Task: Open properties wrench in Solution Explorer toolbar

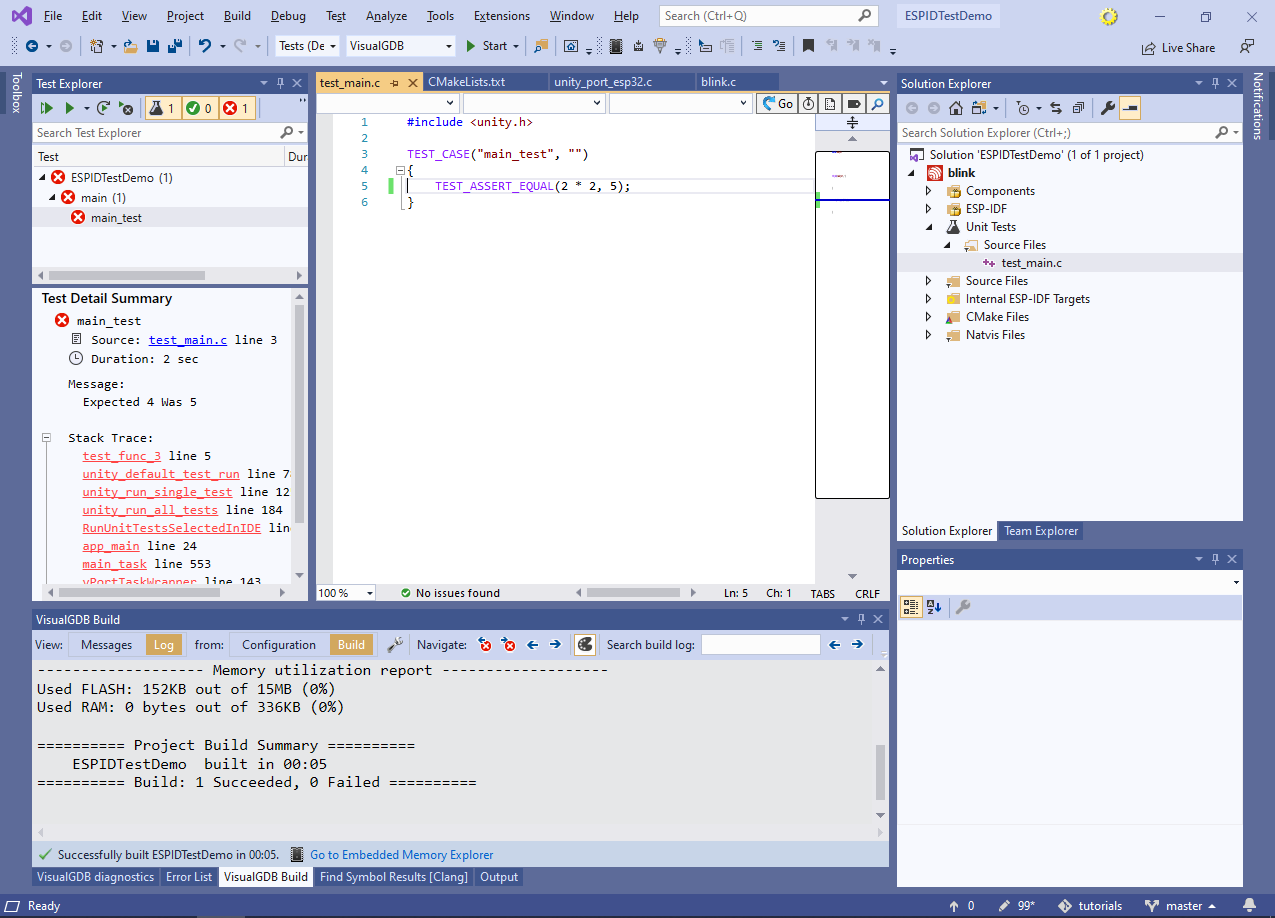Action: point(1108,108)
